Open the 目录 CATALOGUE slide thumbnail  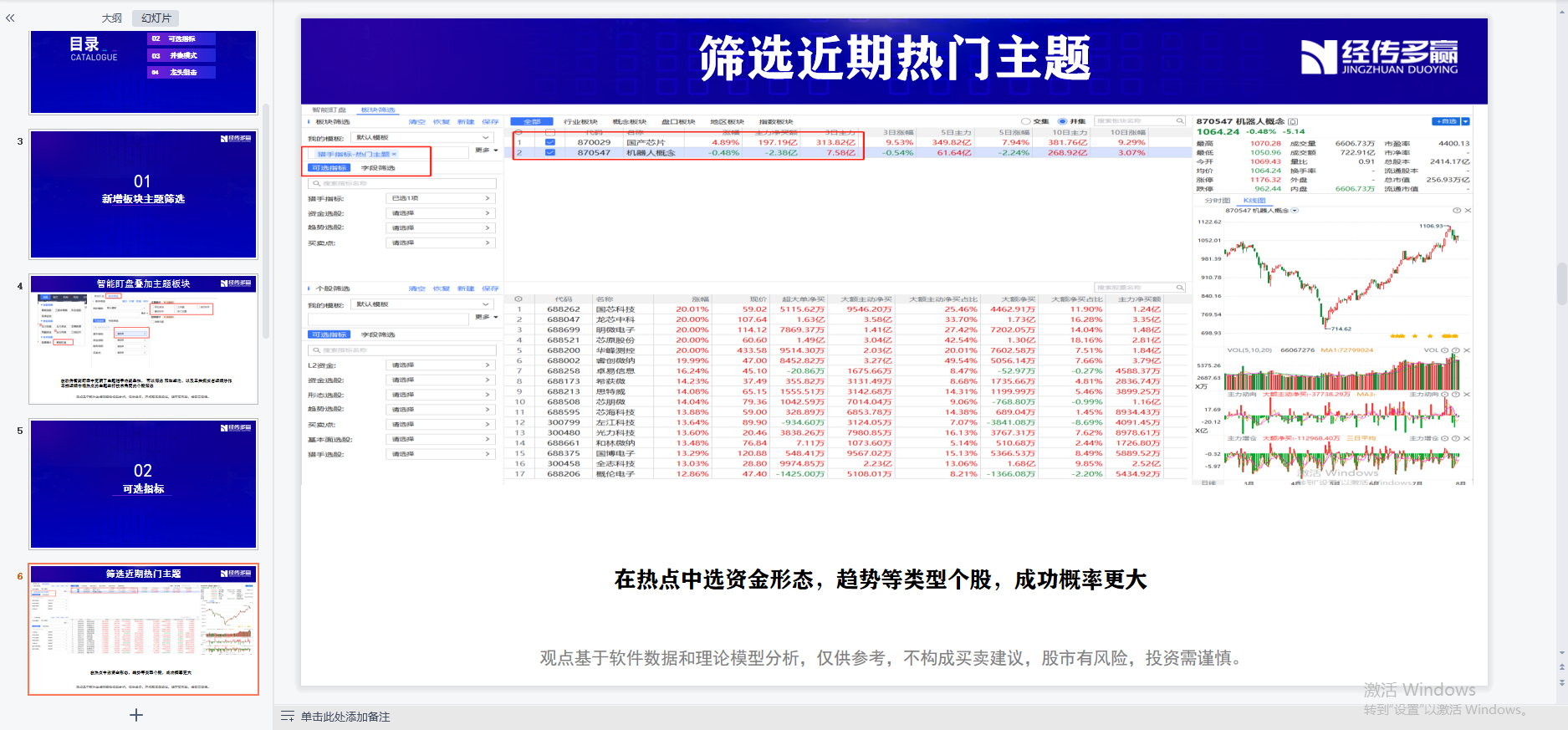click(x=143, y=72)
